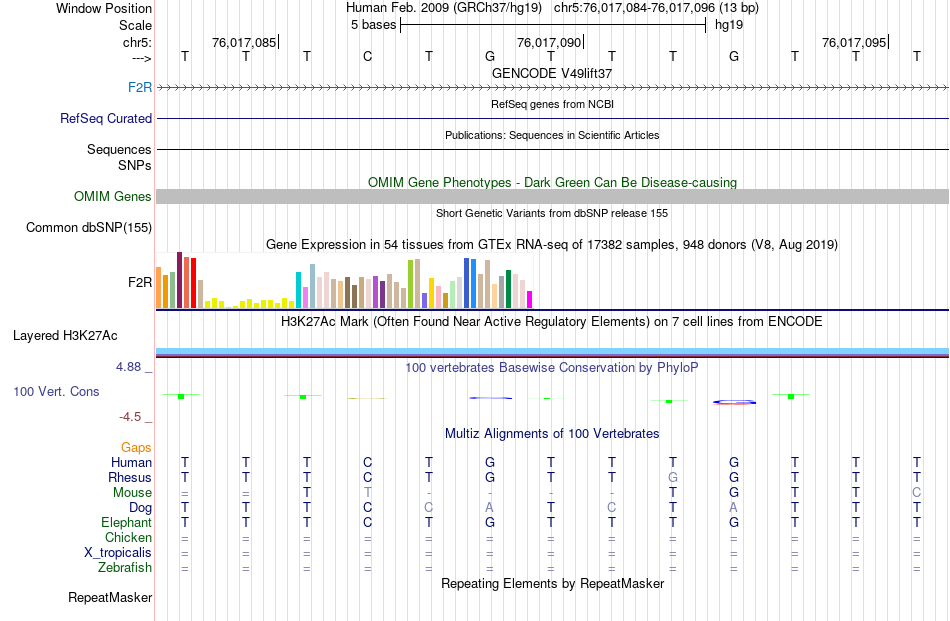Viewport: 950px width, 621px height.
Task: Click the OMIM Genes track label
Action: (112, 196)
